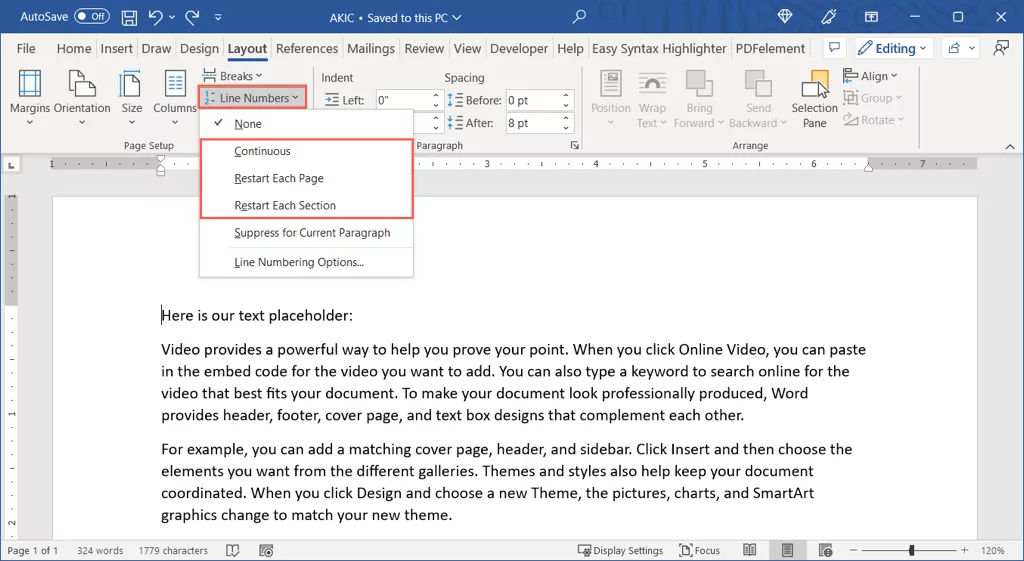1024x561 pixels.
Task: Switch to the Insert tab
Action: 116,48
